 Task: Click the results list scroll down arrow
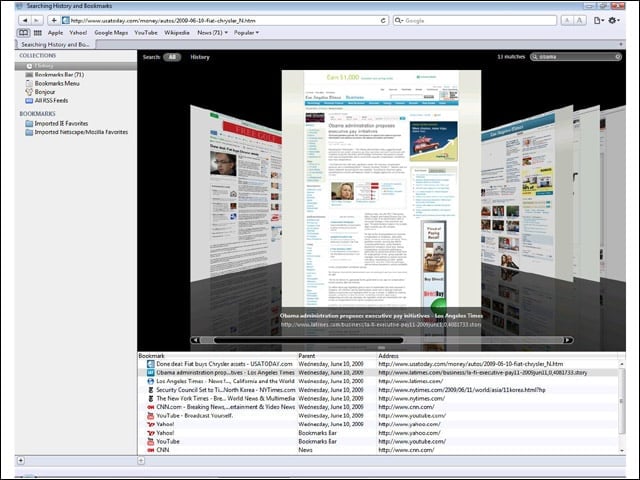[x=622, y=450]
